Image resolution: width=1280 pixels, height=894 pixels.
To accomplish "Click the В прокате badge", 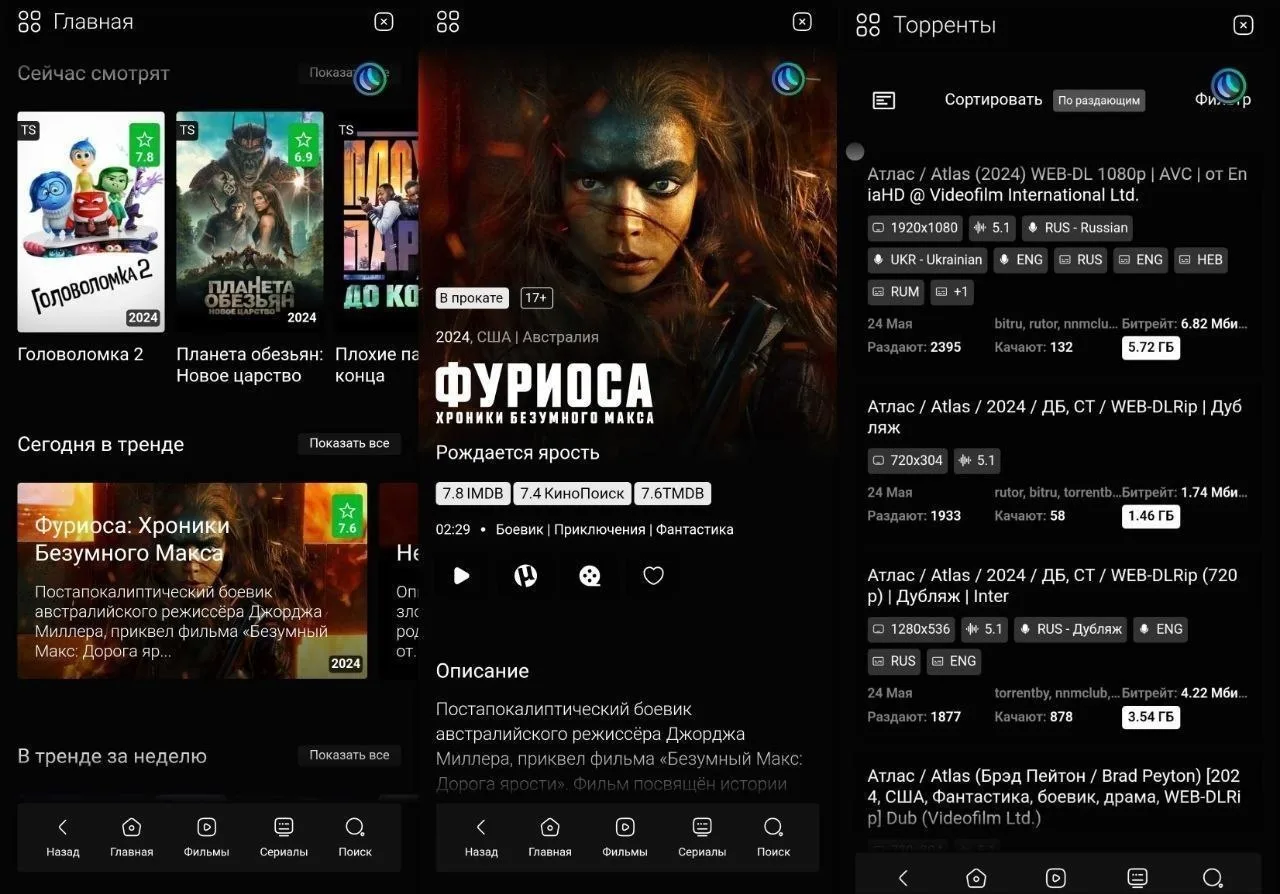I will (x=472, y=298).
